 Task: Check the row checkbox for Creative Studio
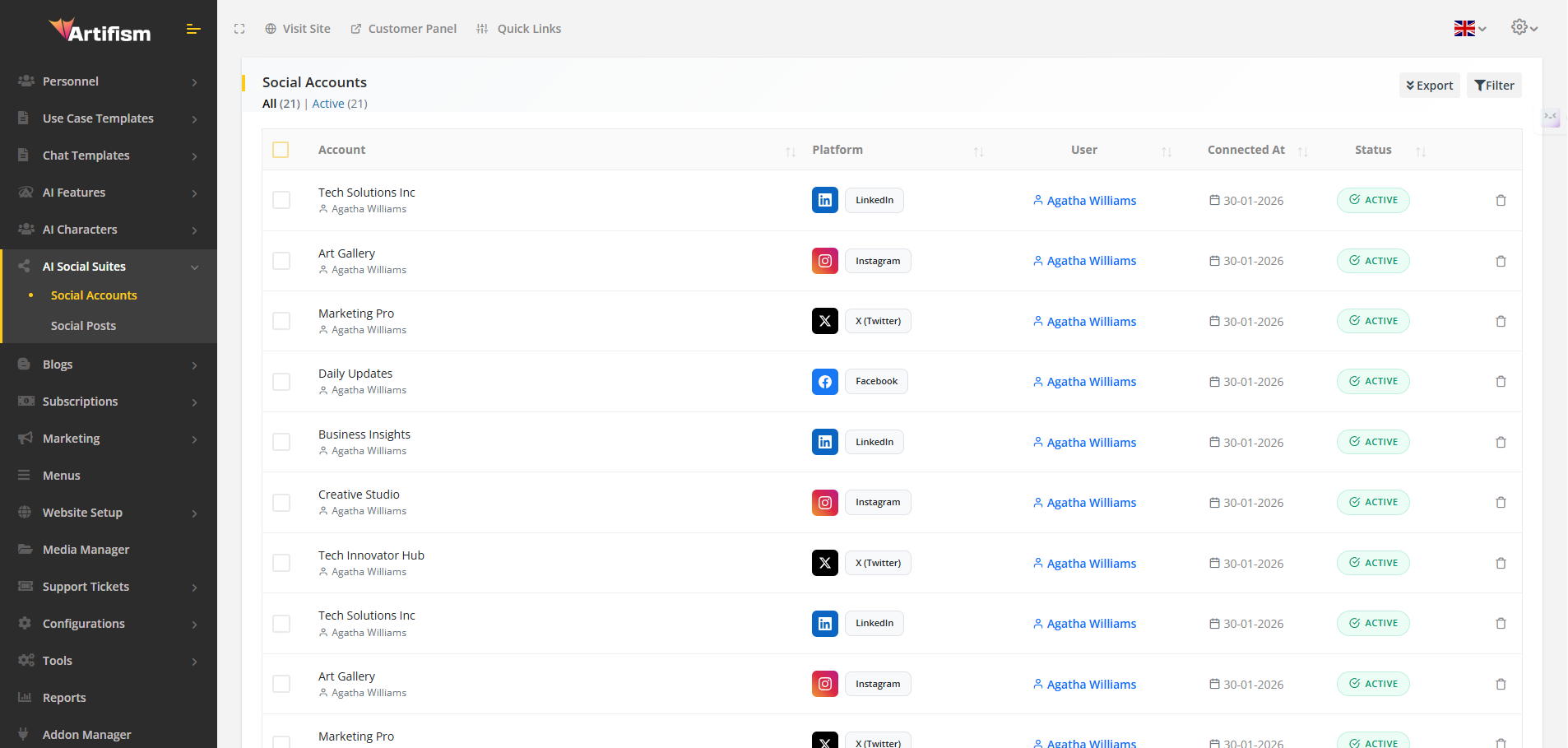tap(281, 502)
